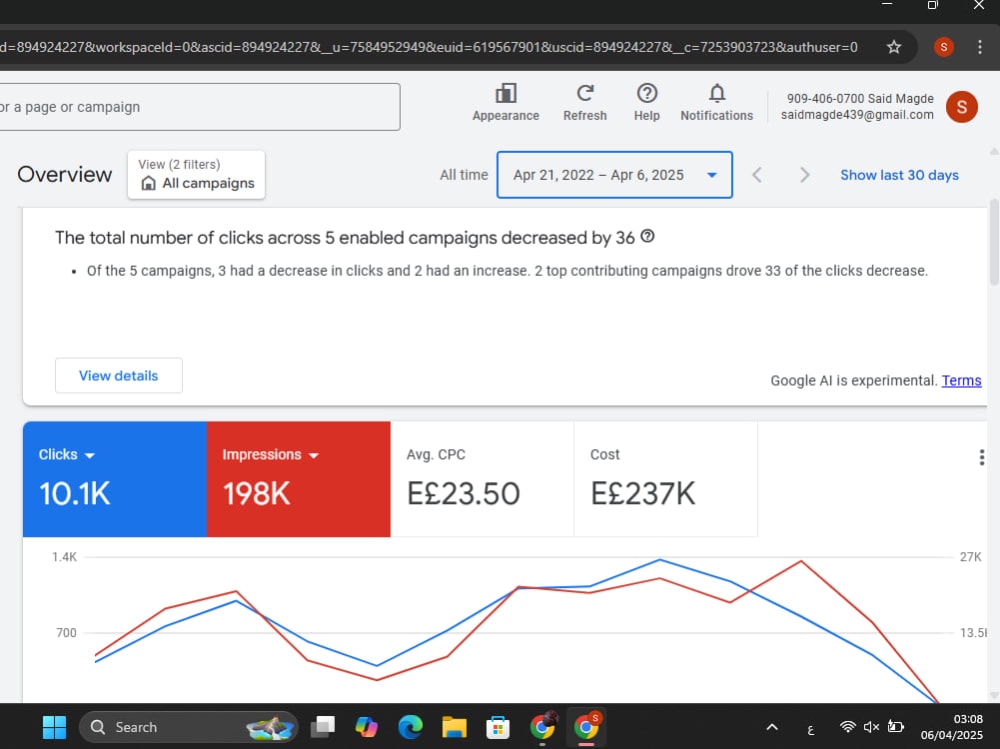Open the Help menu icon

click(647, 102)
